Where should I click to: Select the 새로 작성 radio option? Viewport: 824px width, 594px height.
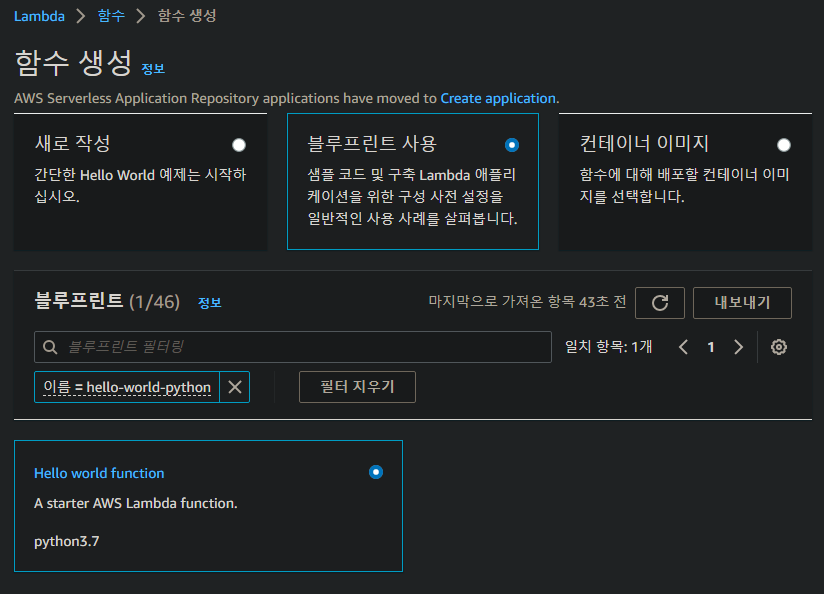[x=239, y=145]
